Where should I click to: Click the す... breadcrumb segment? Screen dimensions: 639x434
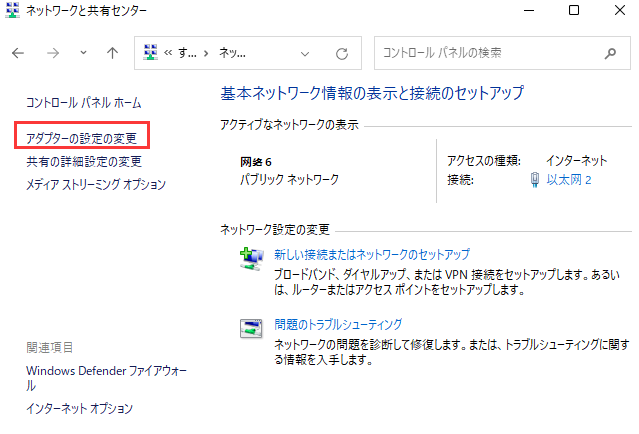tap(187, 53)
